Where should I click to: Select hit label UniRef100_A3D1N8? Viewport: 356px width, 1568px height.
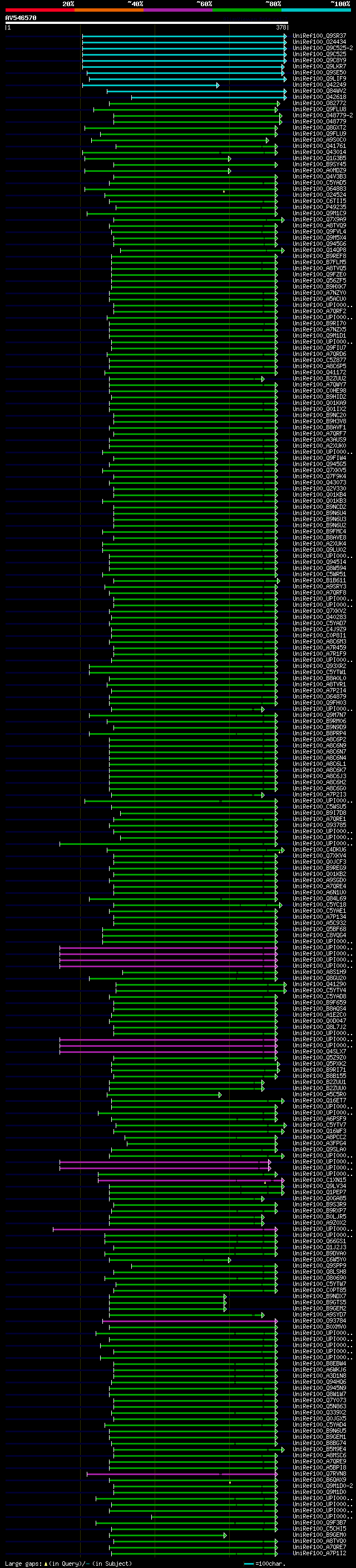tap(319, 1376)
